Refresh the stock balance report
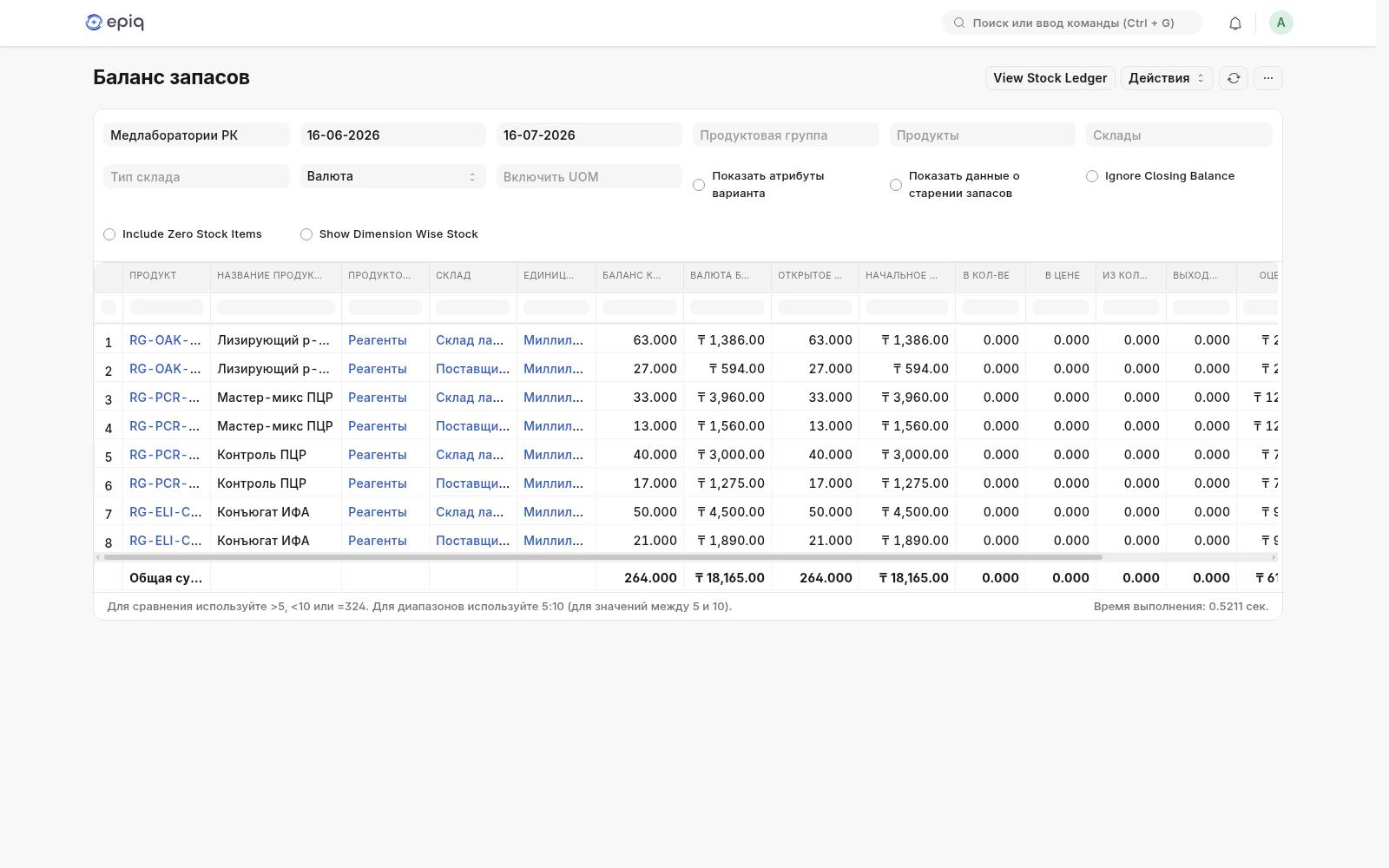The width and height of the screenshot is (1389, 868). [1234, 78]
